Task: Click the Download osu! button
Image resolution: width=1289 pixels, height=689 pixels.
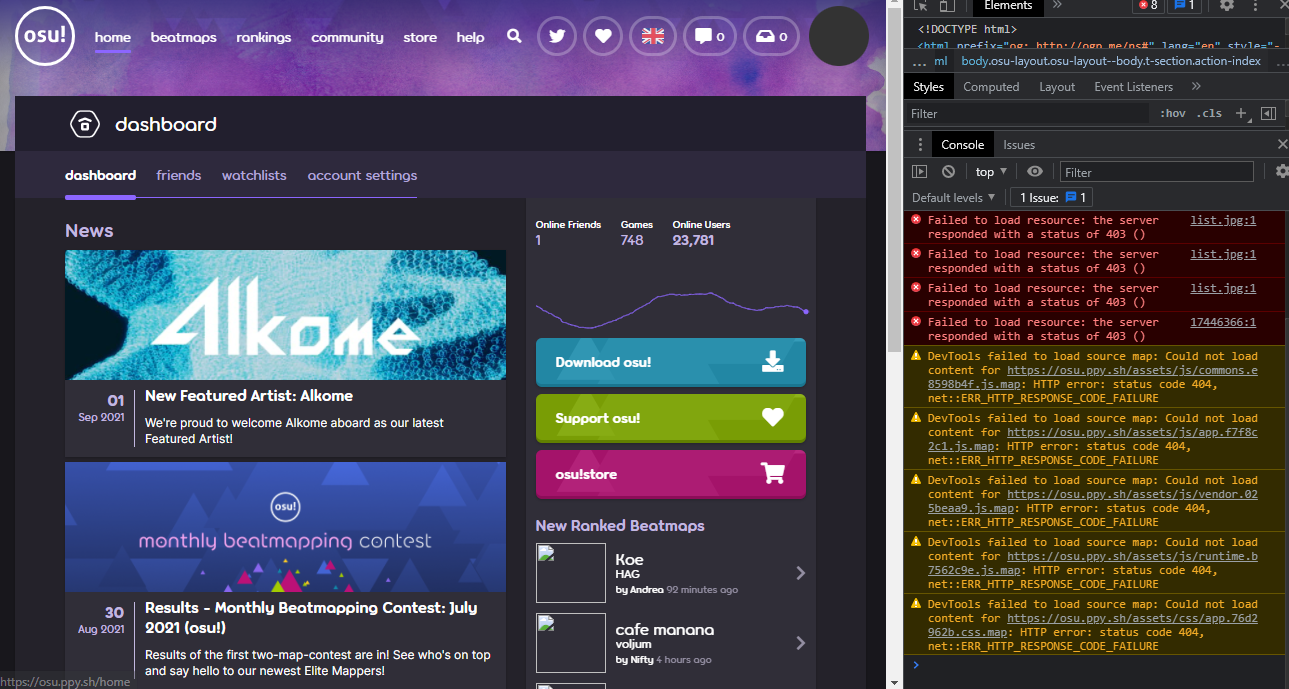Action: click(670, 362)
